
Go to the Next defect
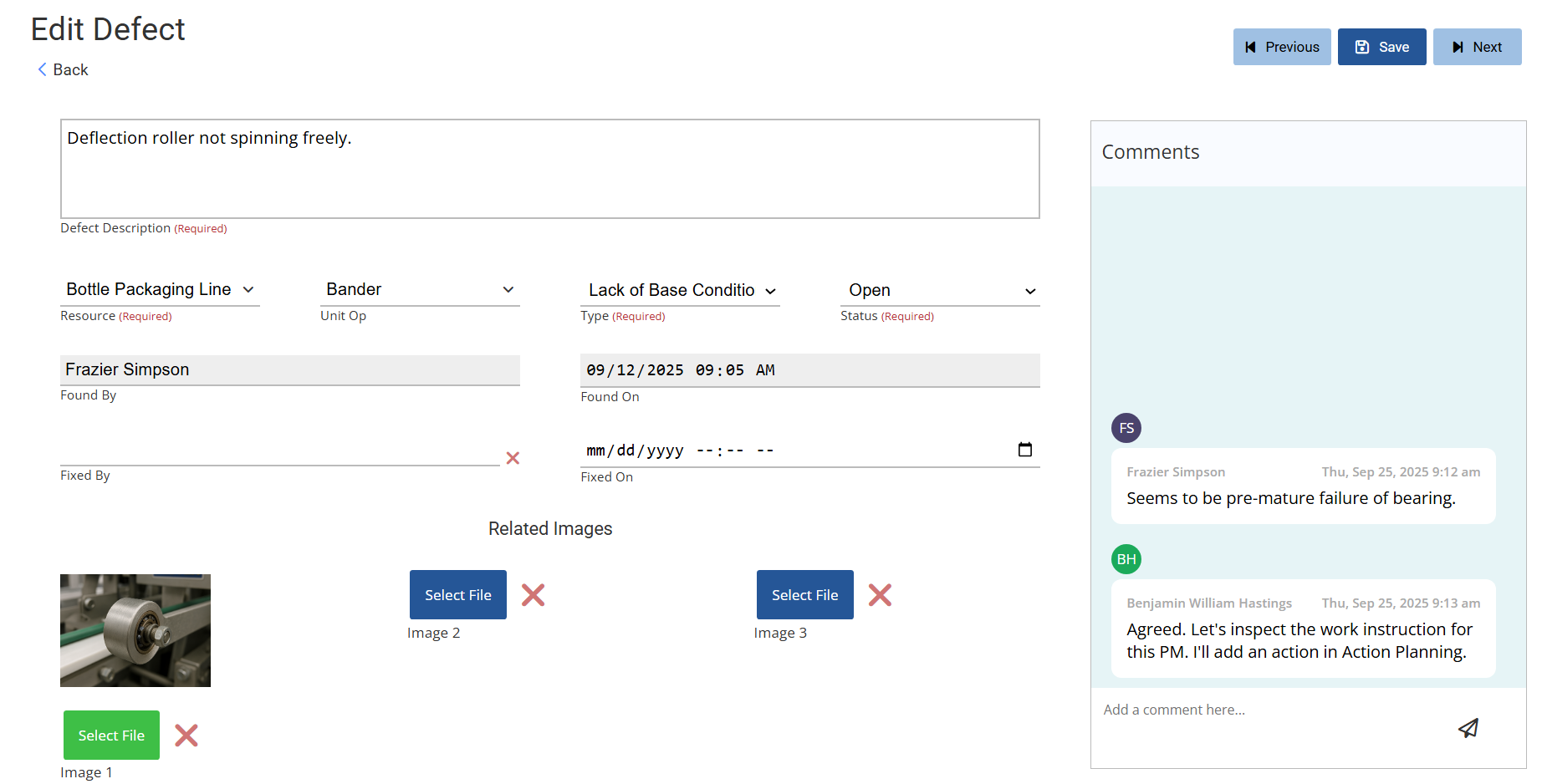(x=1477, y=47)
